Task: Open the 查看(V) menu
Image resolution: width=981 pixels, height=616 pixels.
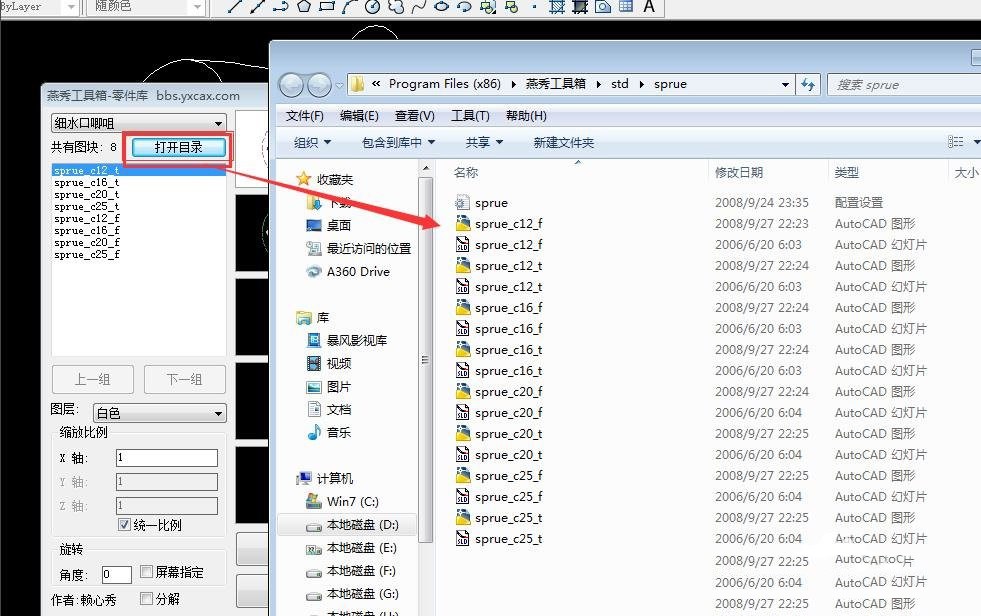Action: (414, 116)
